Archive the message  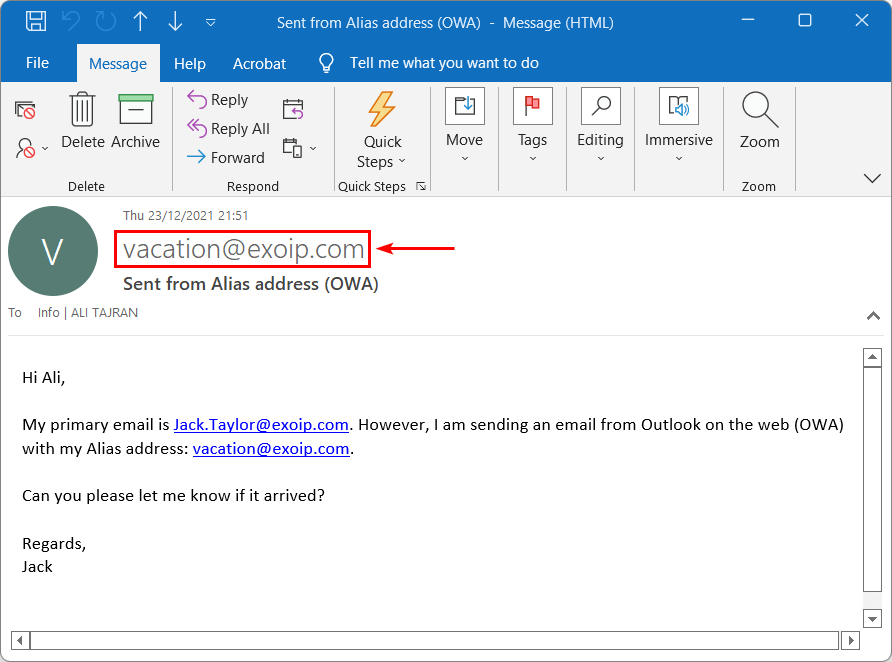pos(135,121)
